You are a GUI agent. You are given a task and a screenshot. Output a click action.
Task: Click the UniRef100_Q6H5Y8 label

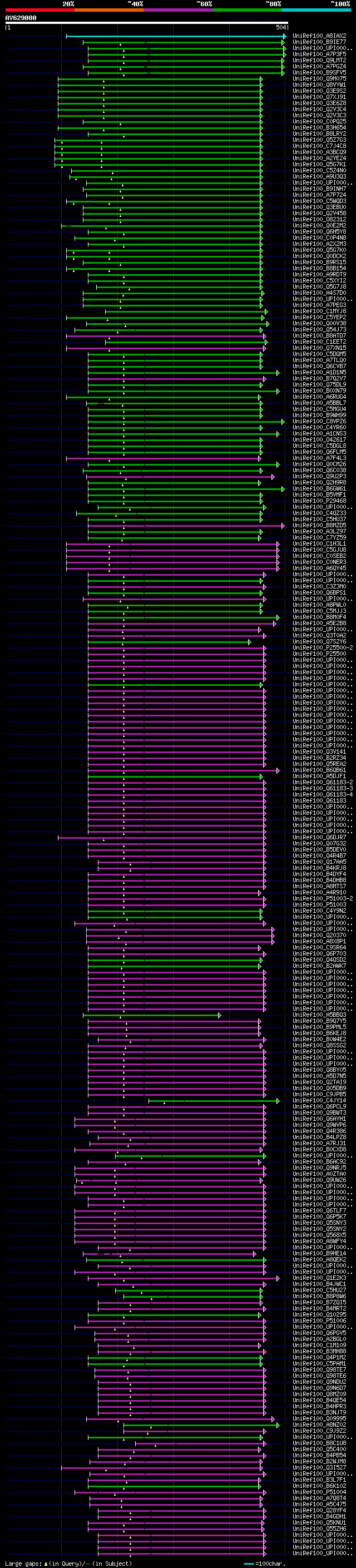coord(319,231)
